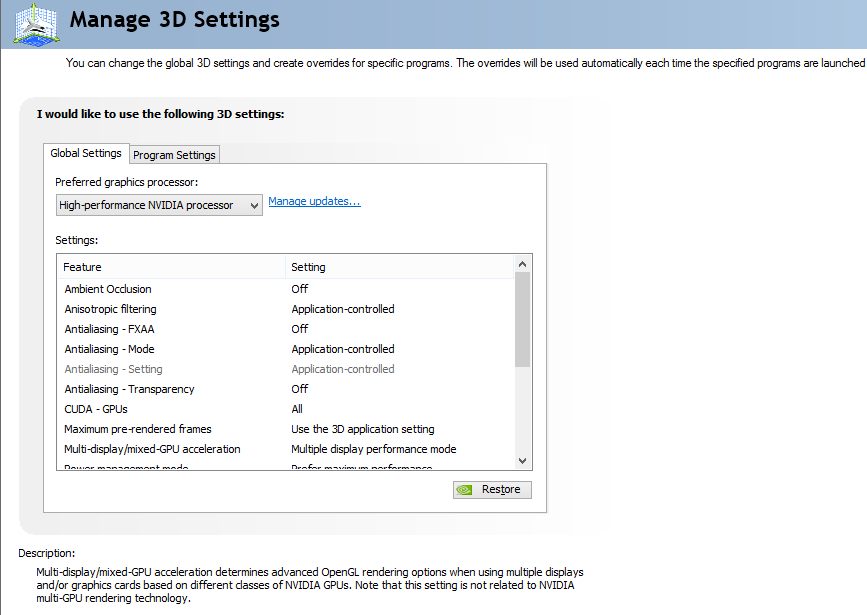The width and height of the screenshot is (867, 615).
Task: Click the Off value for Antialiasing - Transparency
Action: click(x=300, y=389)
